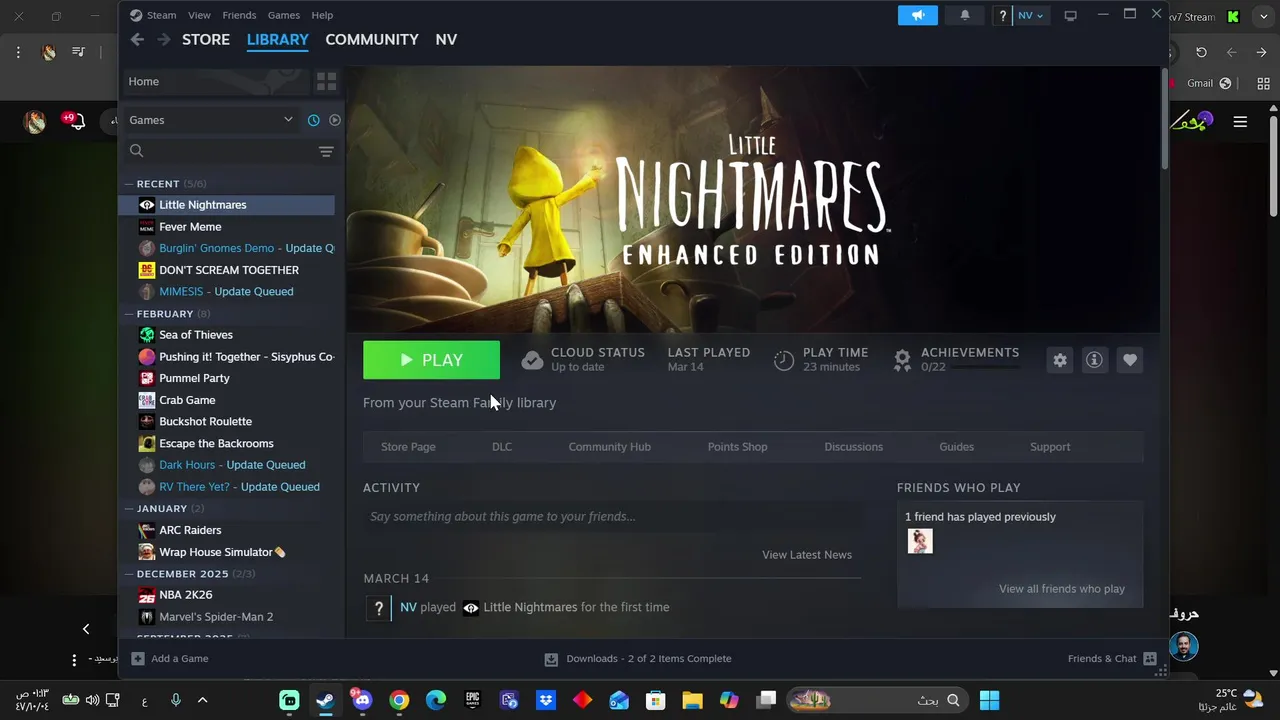Open the Points Shop link
This screenshot has height=720, width=1280.
click(738, 447)
